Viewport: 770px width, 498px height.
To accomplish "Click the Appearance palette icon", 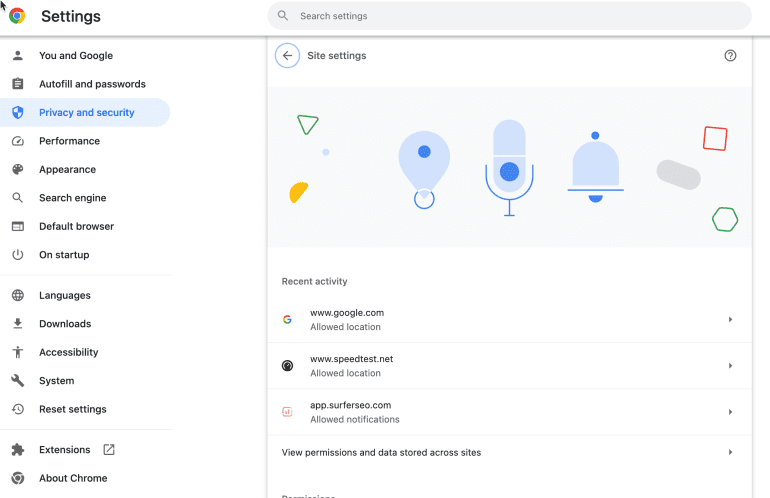I will coord(17,170).
